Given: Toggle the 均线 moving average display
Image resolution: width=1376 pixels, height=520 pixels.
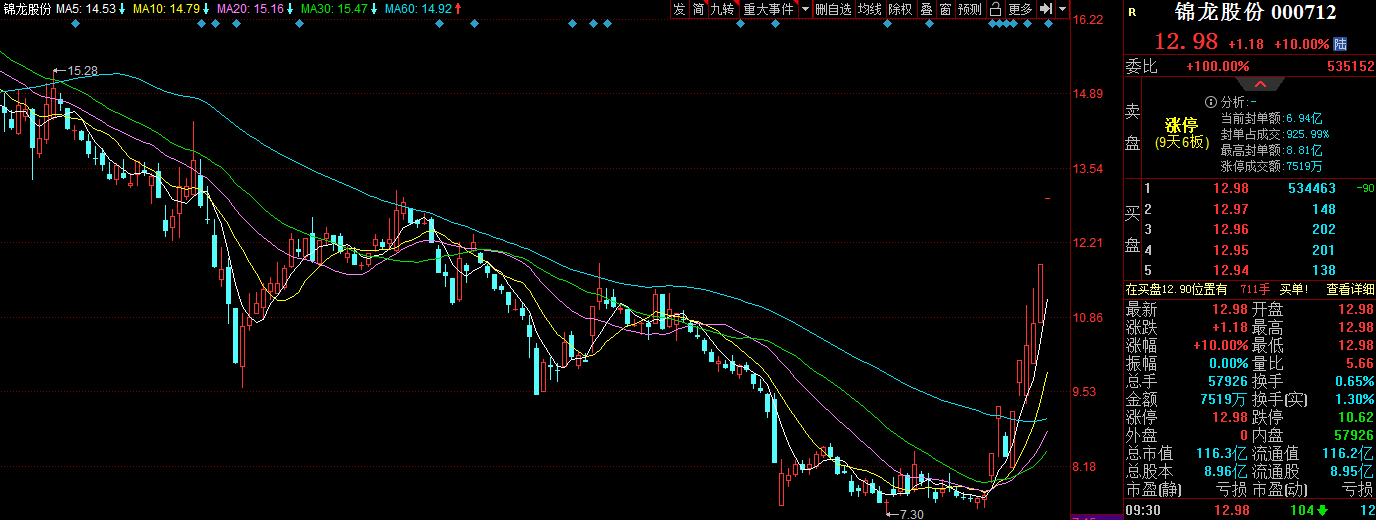Looking at the screenshot, I should tap(870, 9).
